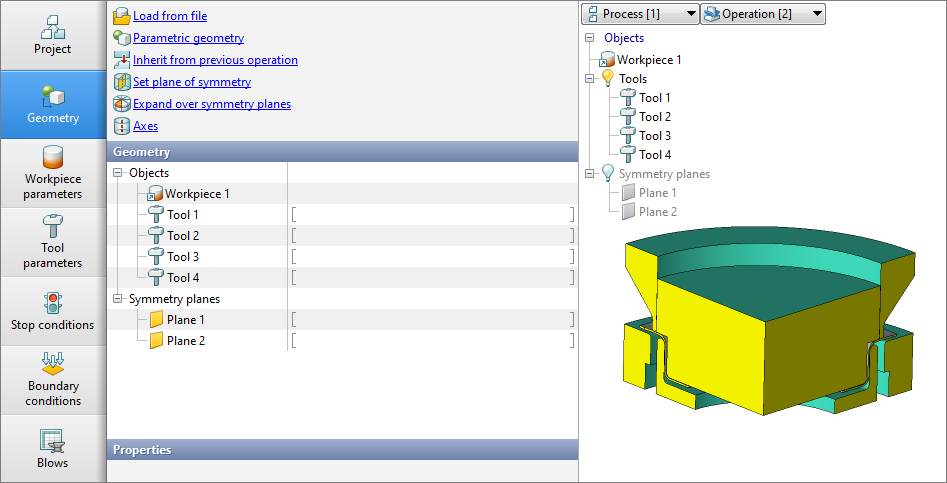
Task: Switch to the Workpiece parameters tab
Action: (x=53, y=172)
